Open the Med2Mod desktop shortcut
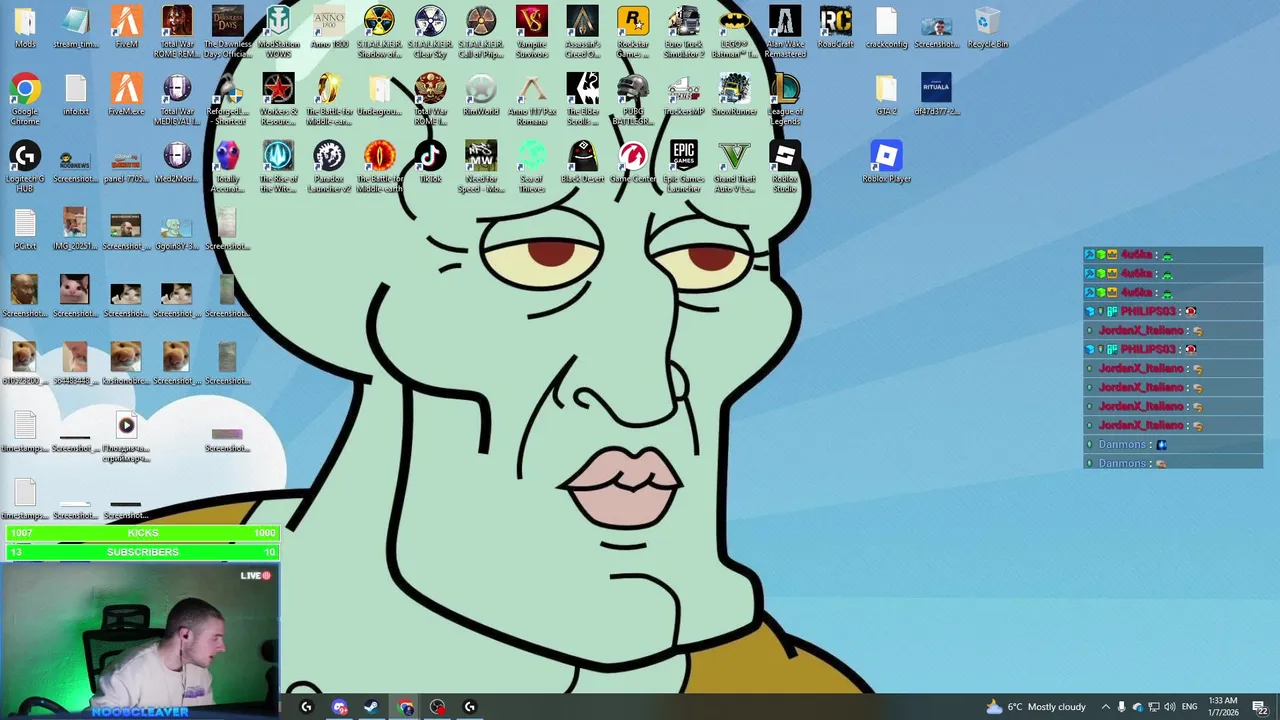 tap(177, 162)
